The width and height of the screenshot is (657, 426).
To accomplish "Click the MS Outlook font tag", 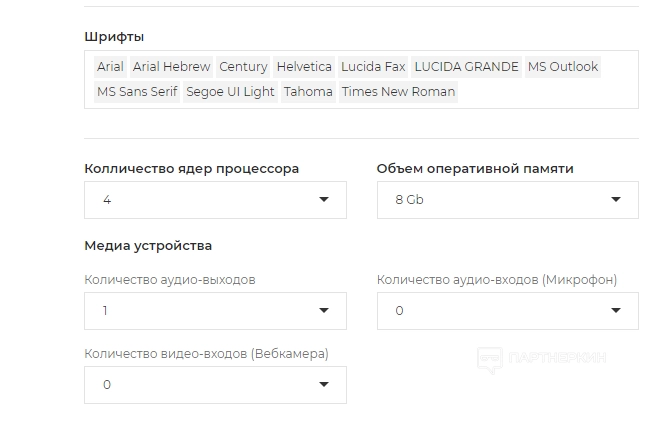I will tap(562, 67).
